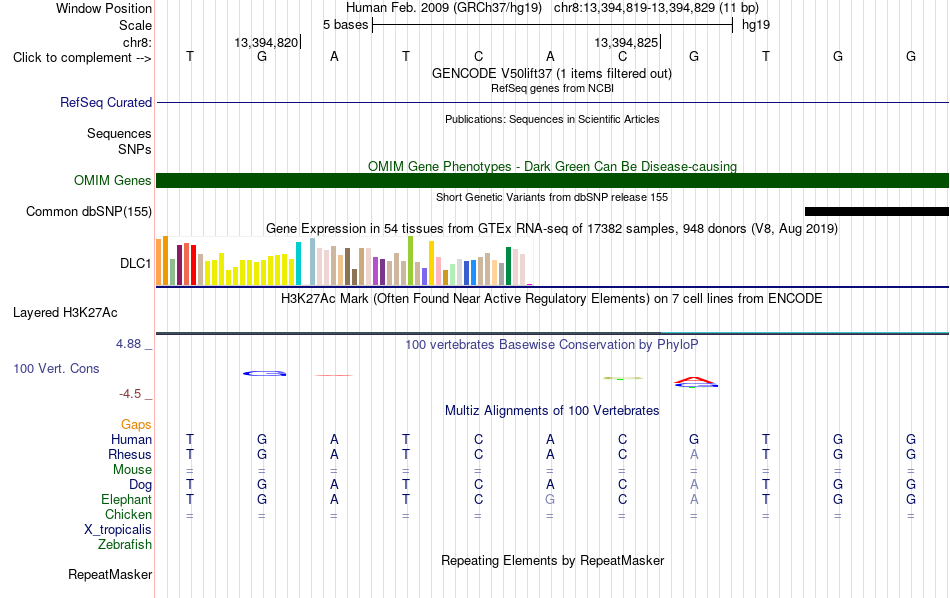Open the OMIM Genes track label

(x=113, y=181)
